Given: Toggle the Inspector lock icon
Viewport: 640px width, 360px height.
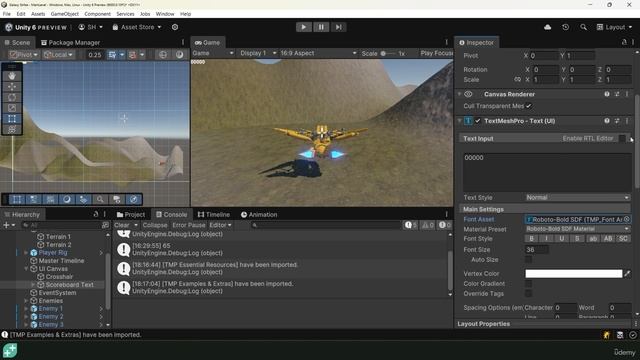Looking at the screenshot, I should click(624, 42).
